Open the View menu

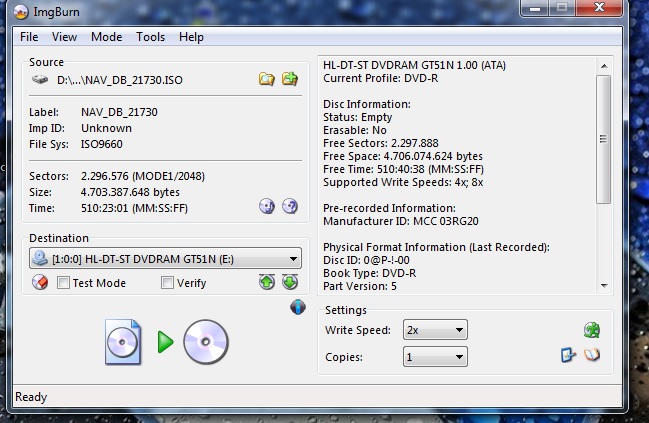[x=64, y=37]
